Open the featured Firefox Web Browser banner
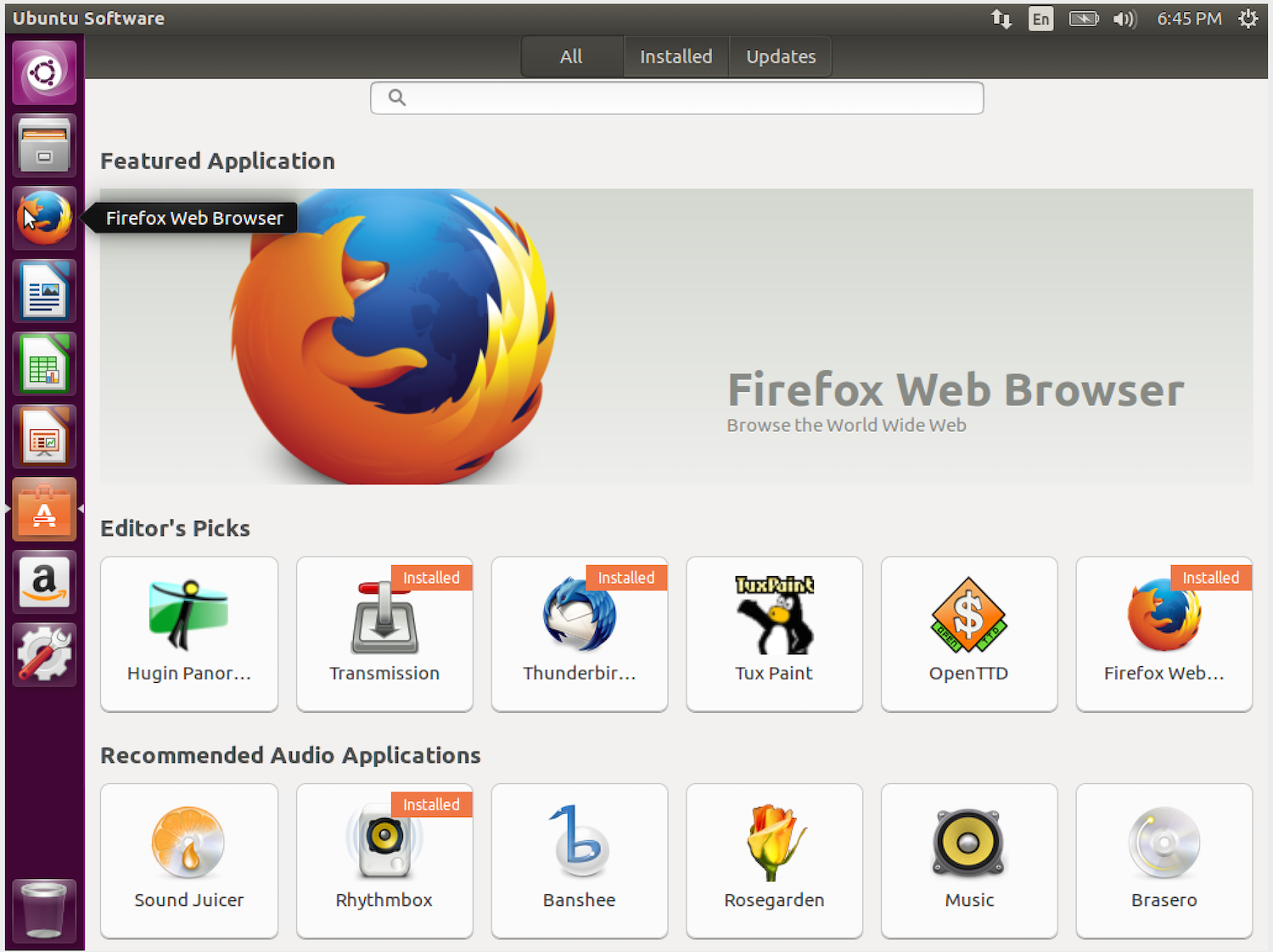 tap(676, 336)
